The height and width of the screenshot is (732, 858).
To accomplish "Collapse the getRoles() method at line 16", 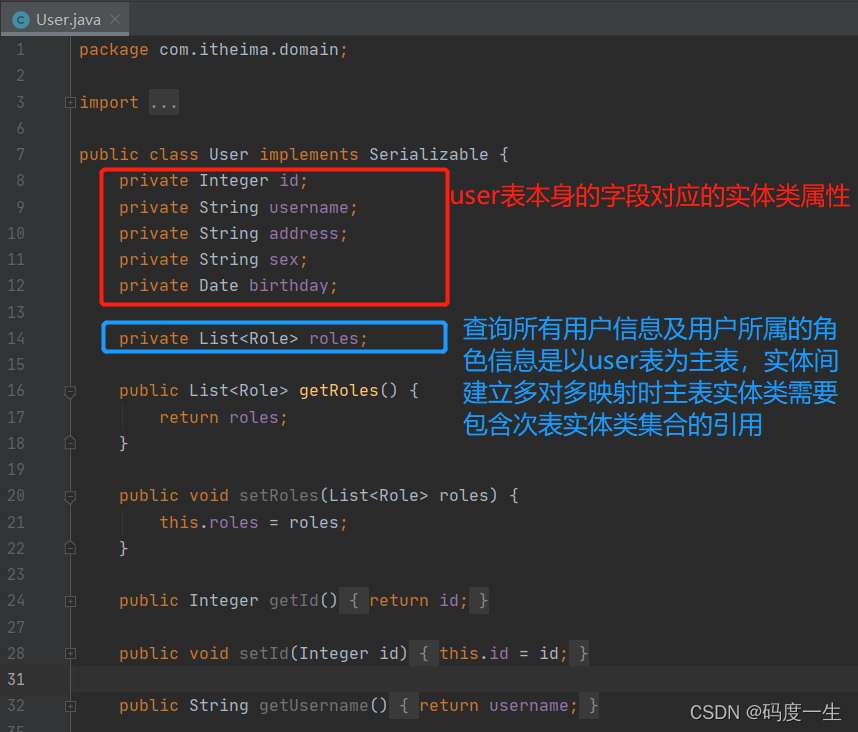I will coord(70,391).
